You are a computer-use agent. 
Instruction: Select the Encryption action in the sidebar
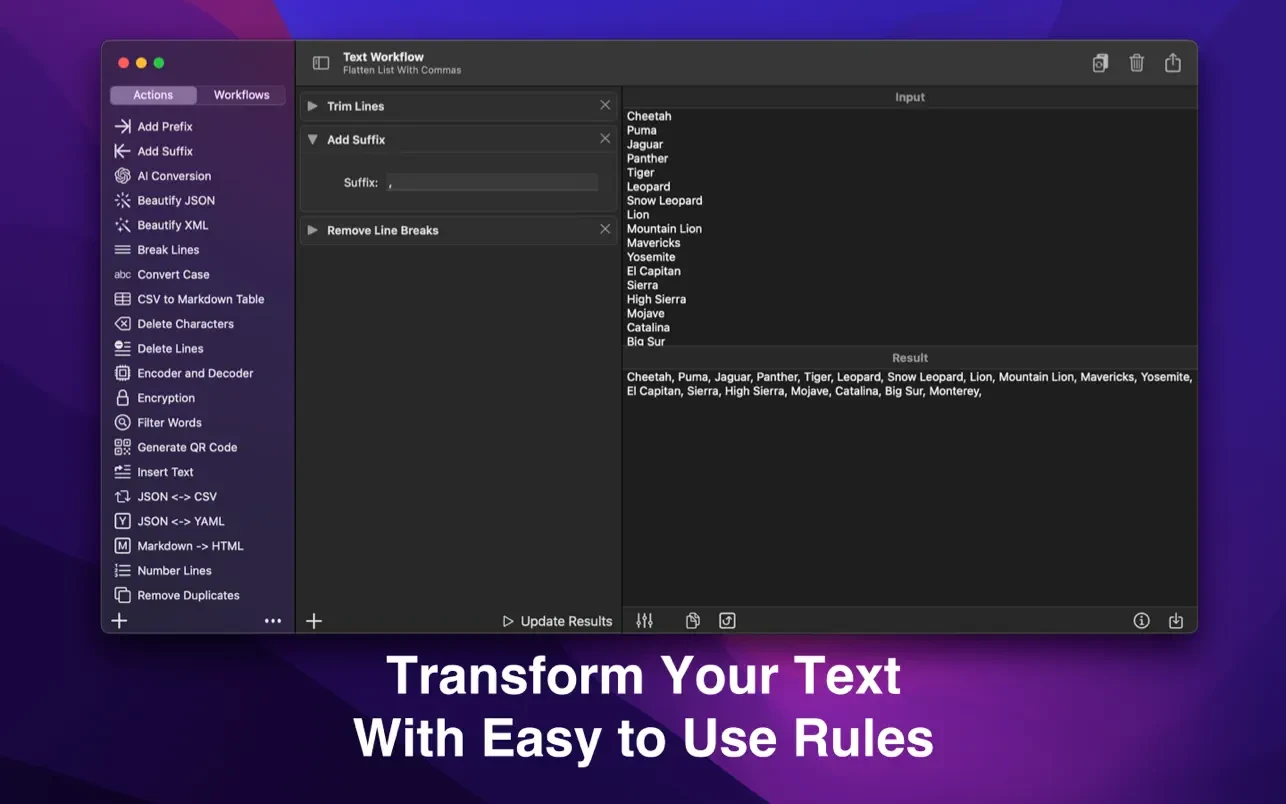166,397
